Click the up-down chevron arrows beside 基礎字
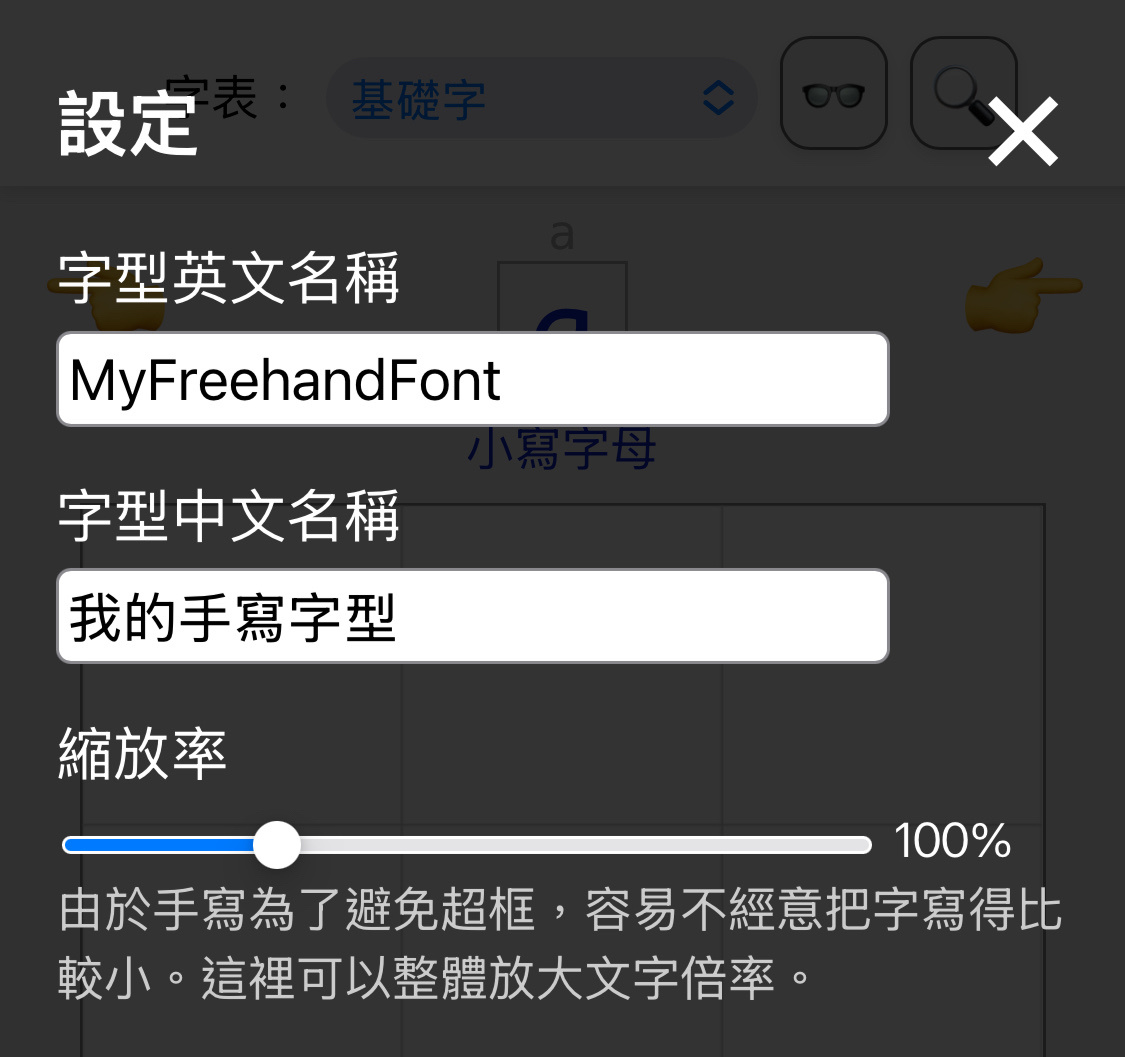This screenshot has height=1057, width=1125. (718, 98)
